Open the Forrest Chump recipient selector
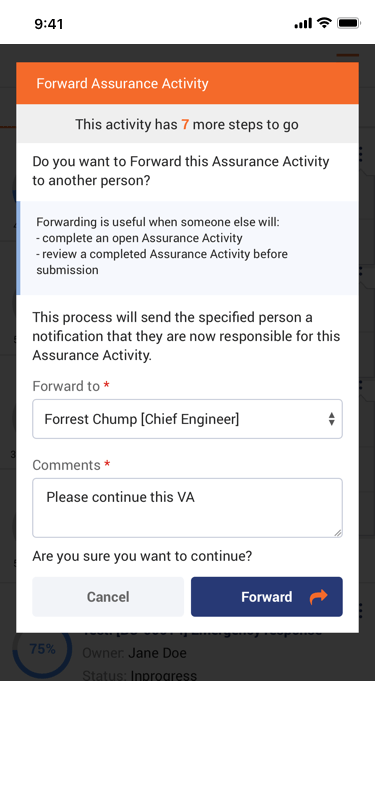The height and width of the screenshot is (812, 375). tap(188, 419)
